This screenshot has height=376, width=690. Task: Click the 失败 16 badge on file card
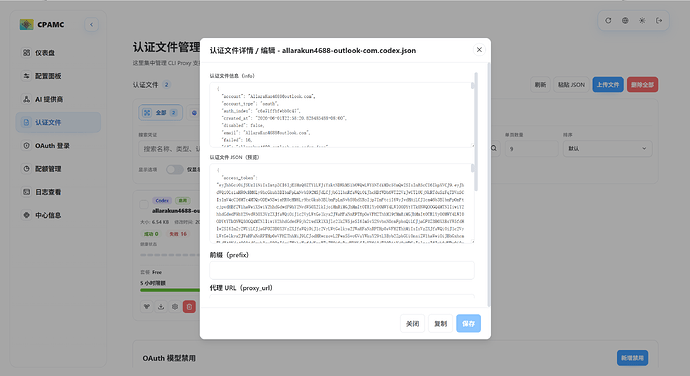(178, 234)
